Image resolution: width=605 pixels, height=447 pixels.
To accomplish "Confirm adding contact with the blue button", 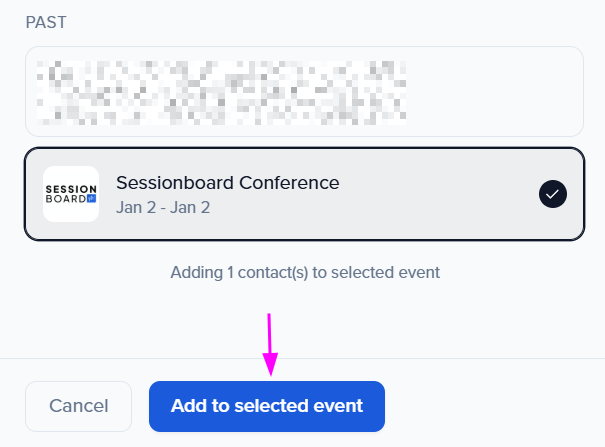I will pyautogui.click(x=267, y=406).
